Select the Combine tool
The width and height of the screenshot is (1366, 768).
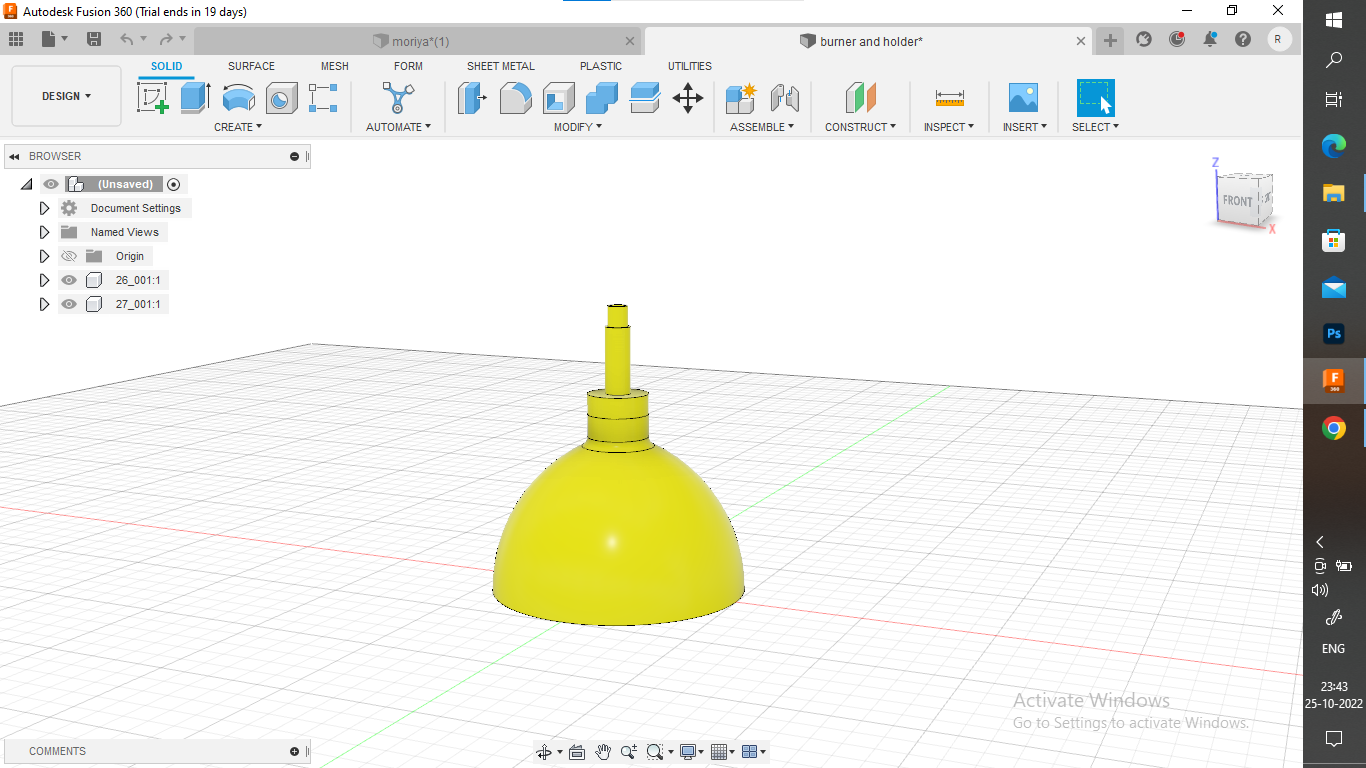[x=602, y=98]
